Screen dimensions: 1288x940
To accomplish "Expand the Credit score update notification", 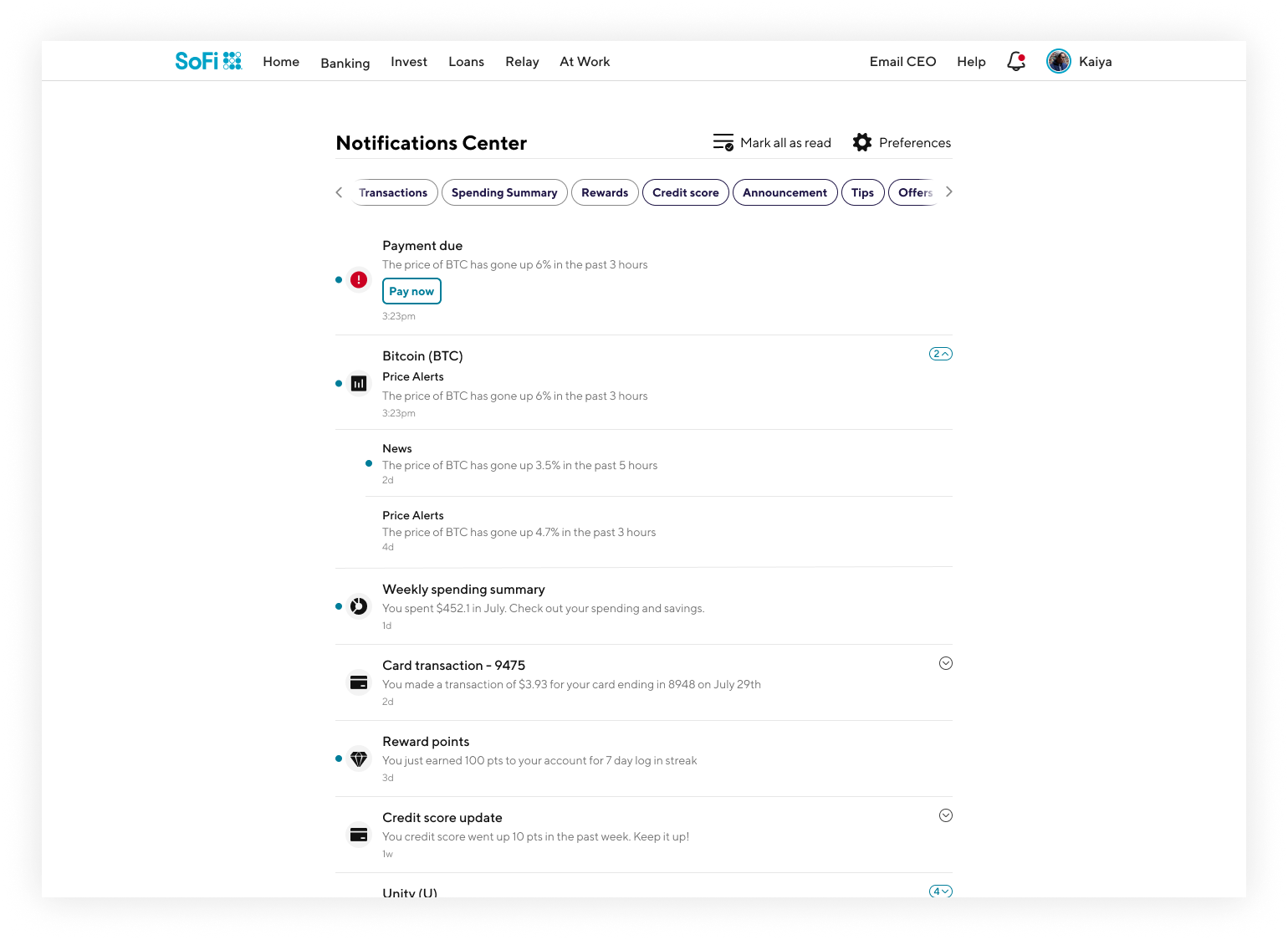I will coord(946,815).
